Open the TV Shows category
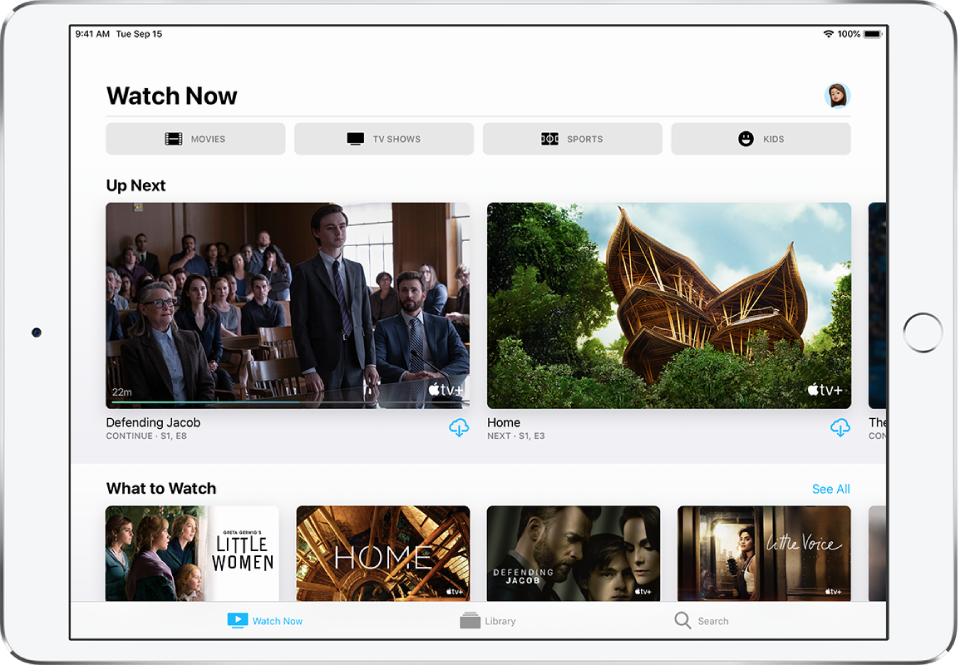The image size is (960, 665). point(384,139)
